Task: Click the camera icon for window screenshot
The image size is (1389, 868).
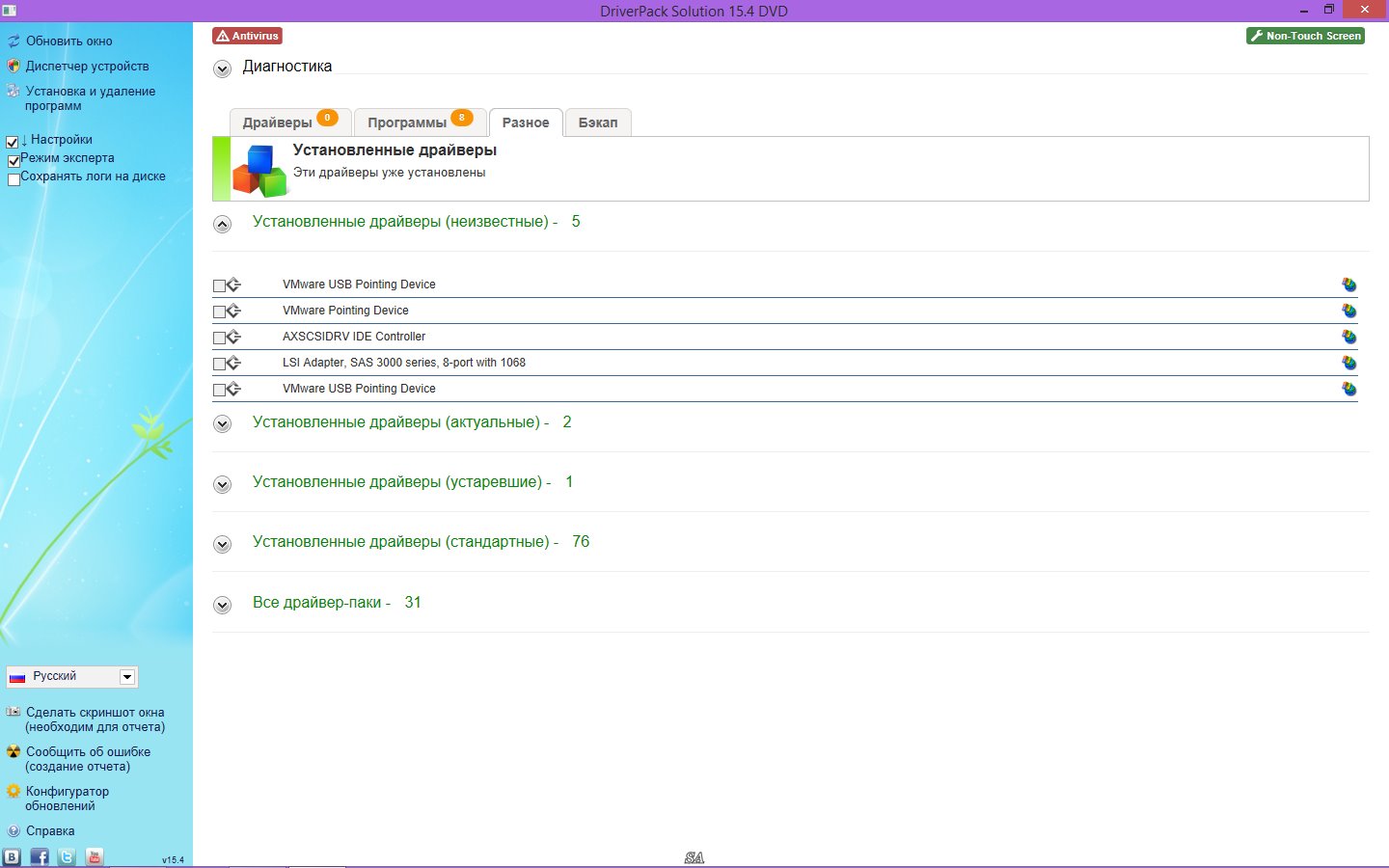Action: coord(14,713)
